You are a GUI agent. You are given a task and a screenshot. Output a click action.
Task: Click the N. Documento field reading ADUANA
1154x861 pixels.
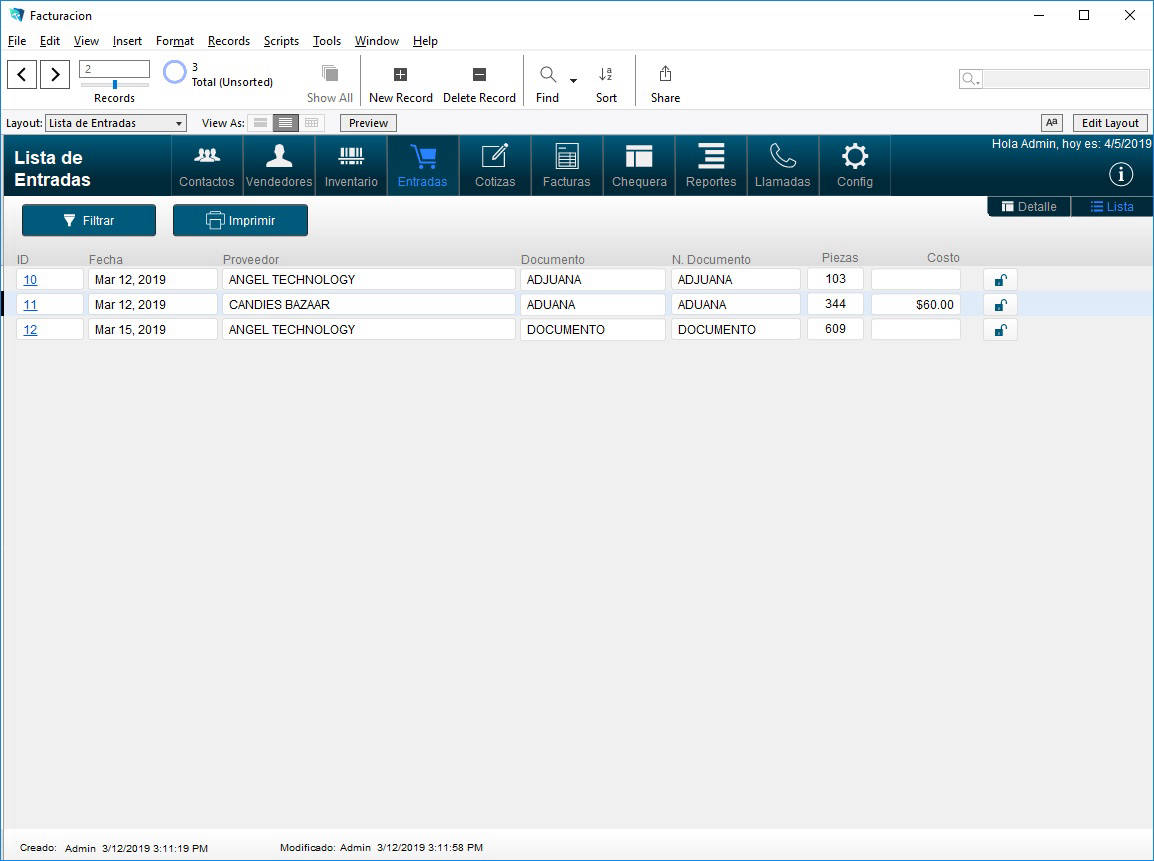pos(735,305)
